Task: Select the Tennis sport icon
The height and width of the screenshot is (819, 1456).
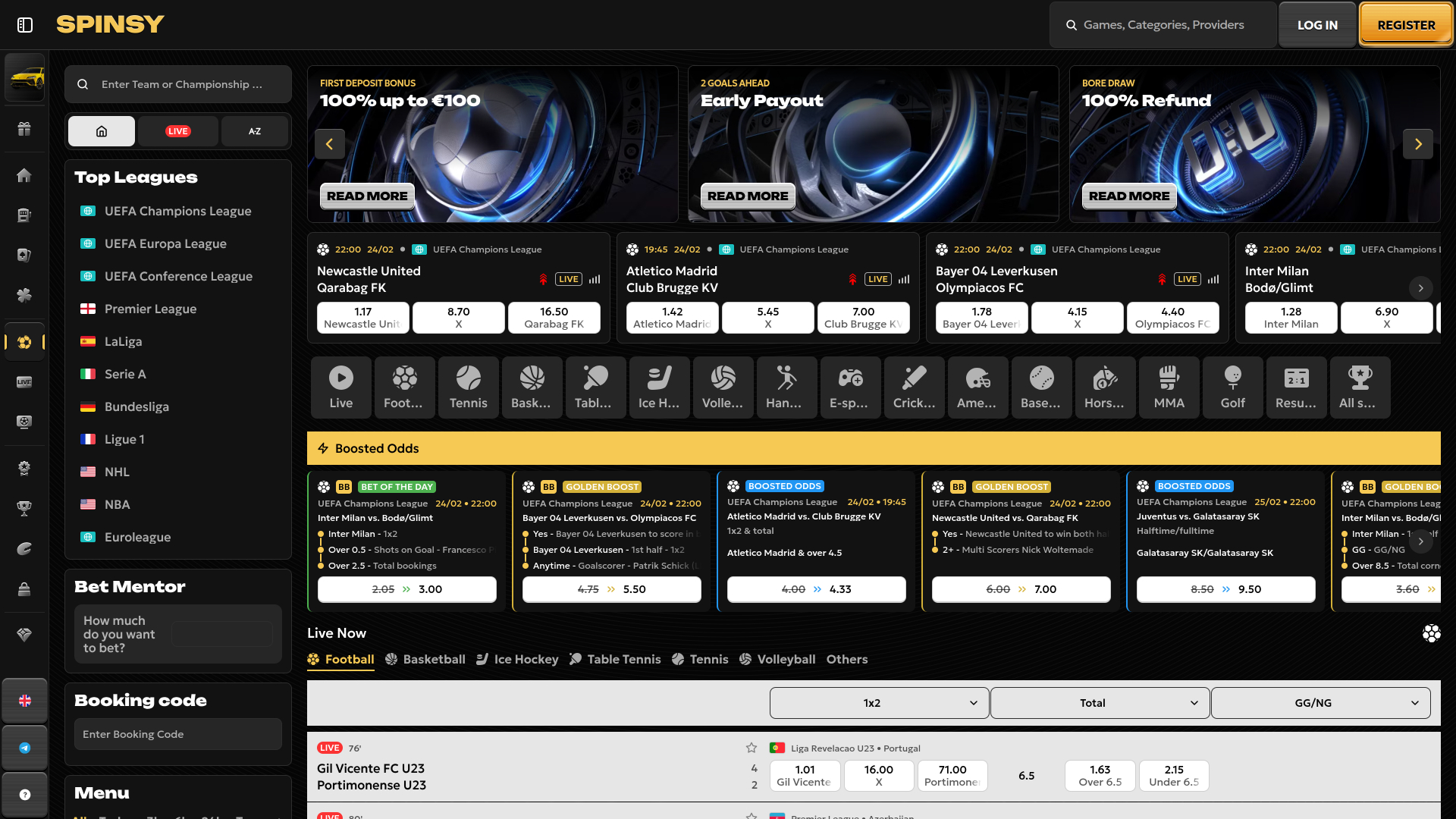Action: pyautogui.click(x=468, y=387)
